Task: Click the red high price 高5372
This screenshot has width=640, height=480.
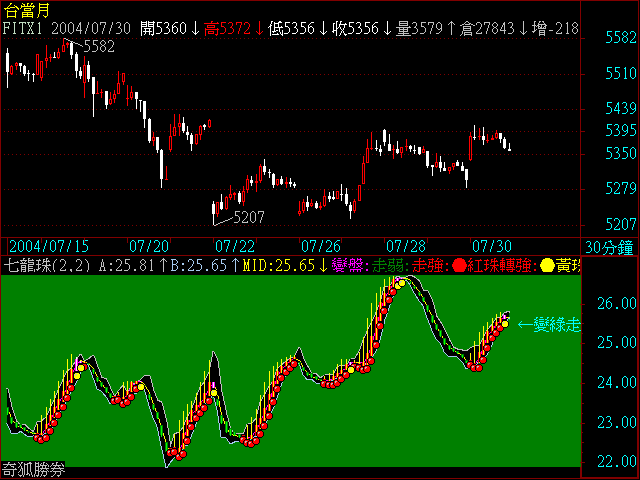Action: [227, 29]
